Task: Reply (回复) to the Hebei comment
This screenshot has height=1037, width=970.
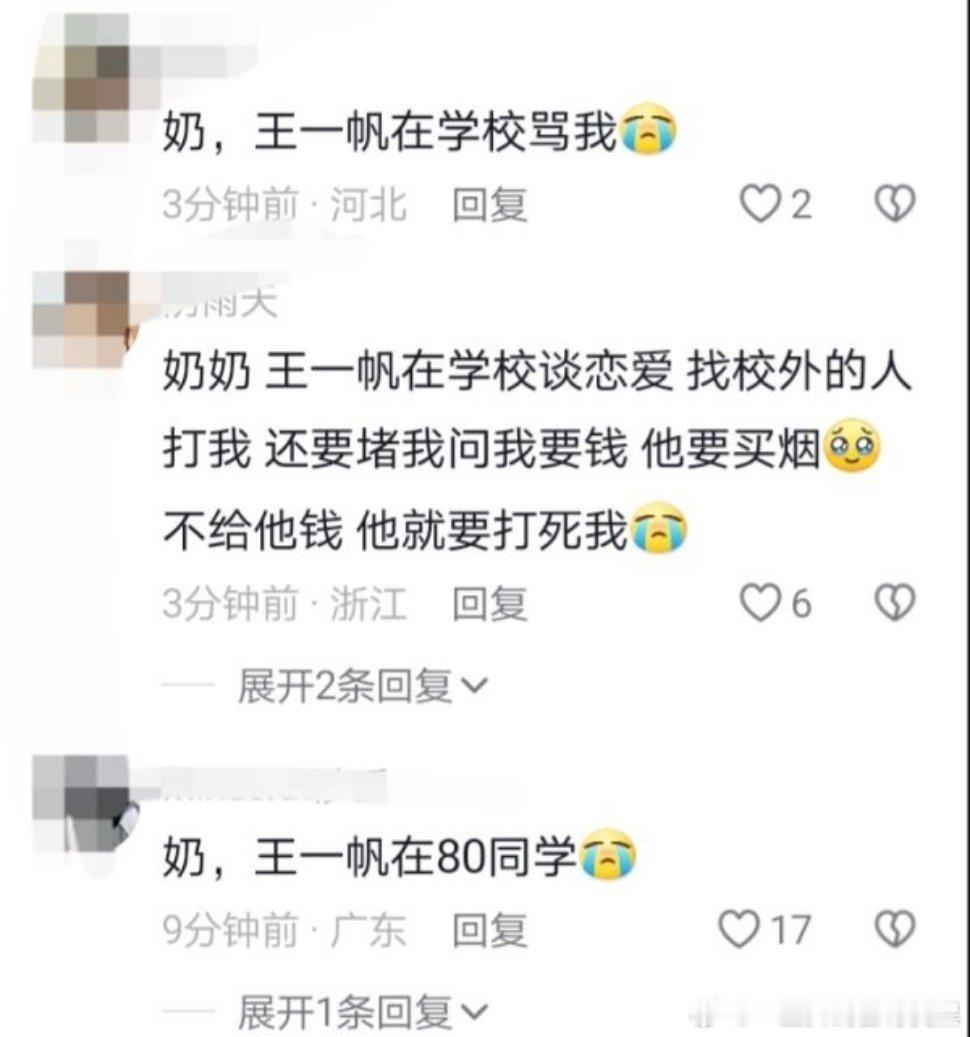Action: pos(490,204)
